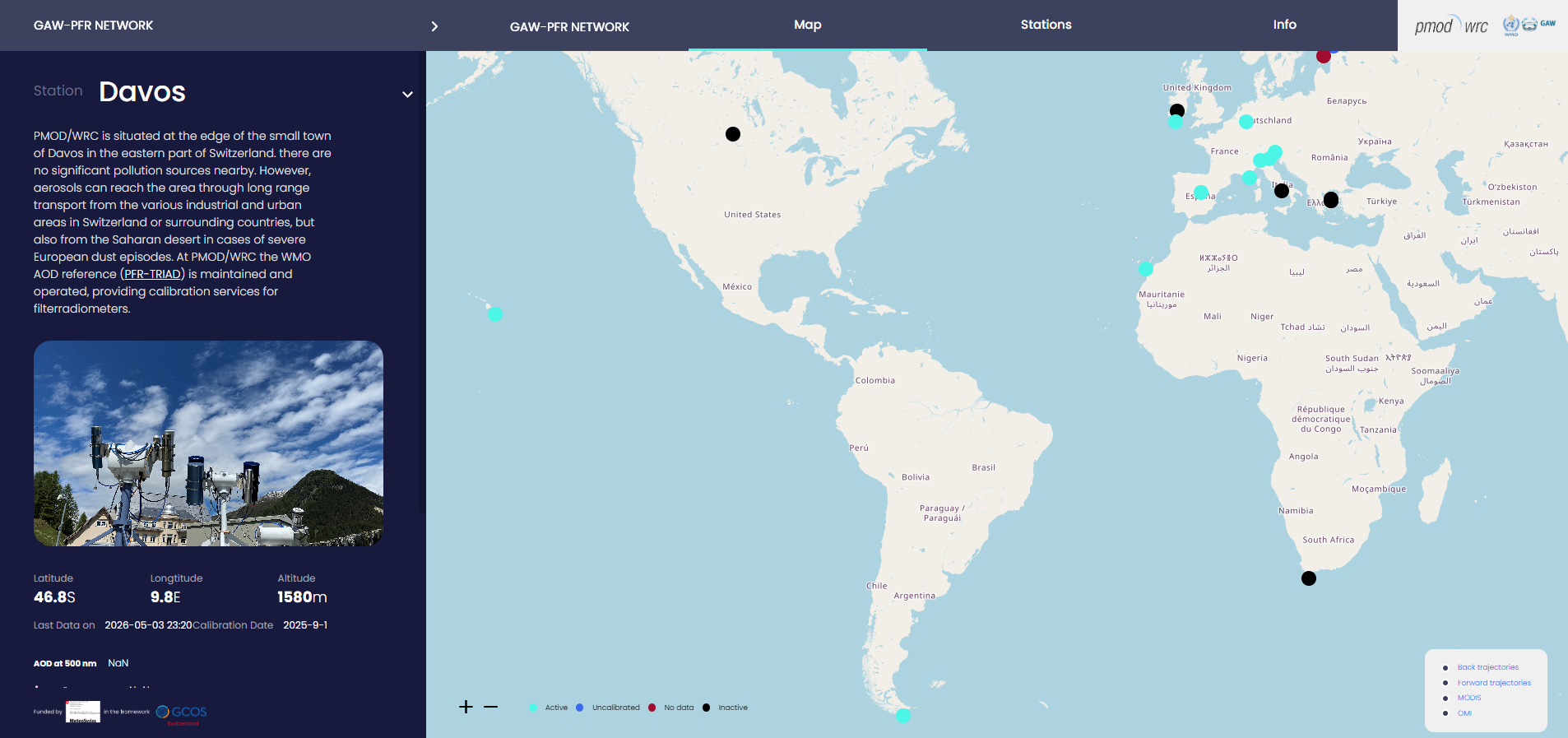Click the active station marker near Hawaii

495,314
